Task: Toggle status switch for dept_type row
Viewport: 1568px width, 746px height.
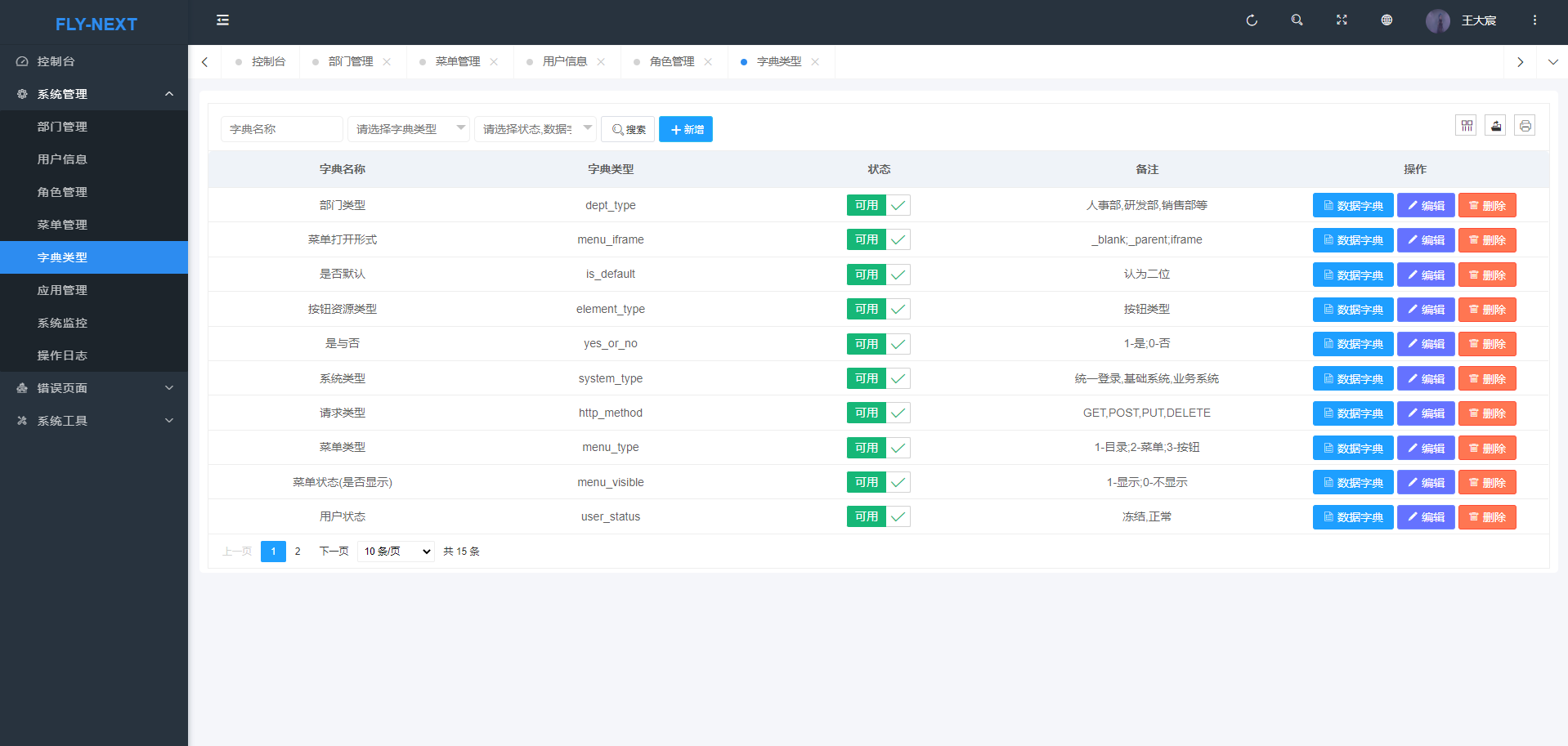Action: 878,205
